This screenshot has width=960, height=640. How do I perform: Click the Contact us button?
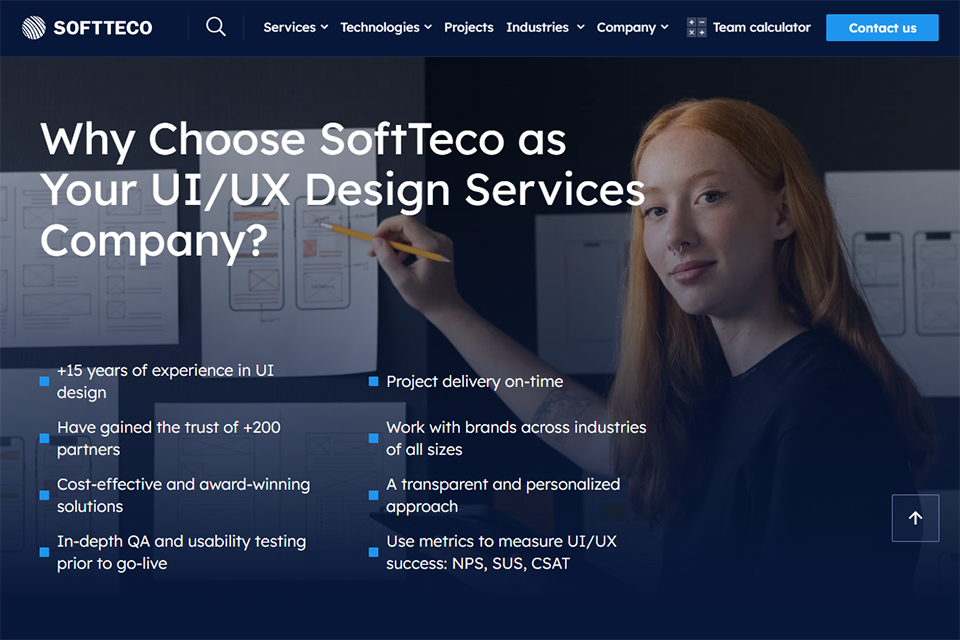click(x=882, y=28)
